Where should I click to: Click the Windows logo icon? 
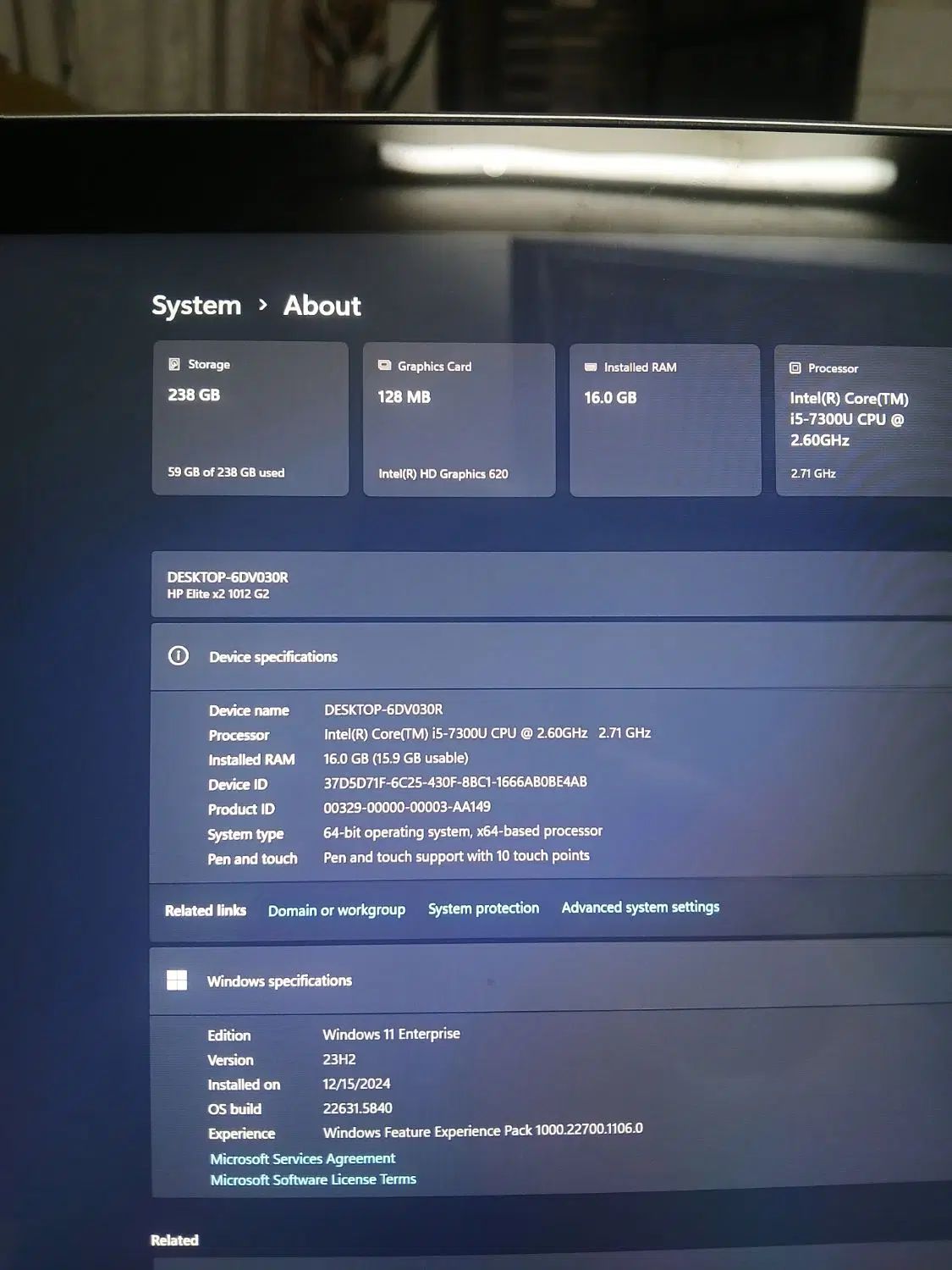[x=177, y=980]
